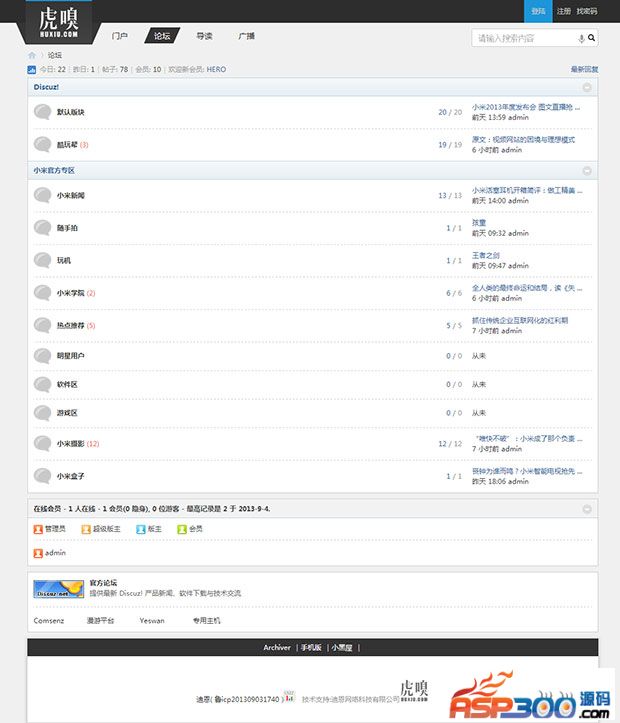This screenshot has width=620, height=723.
Task: Open latest post 小米2013年度发布会 图文直播
Action: 526,107
